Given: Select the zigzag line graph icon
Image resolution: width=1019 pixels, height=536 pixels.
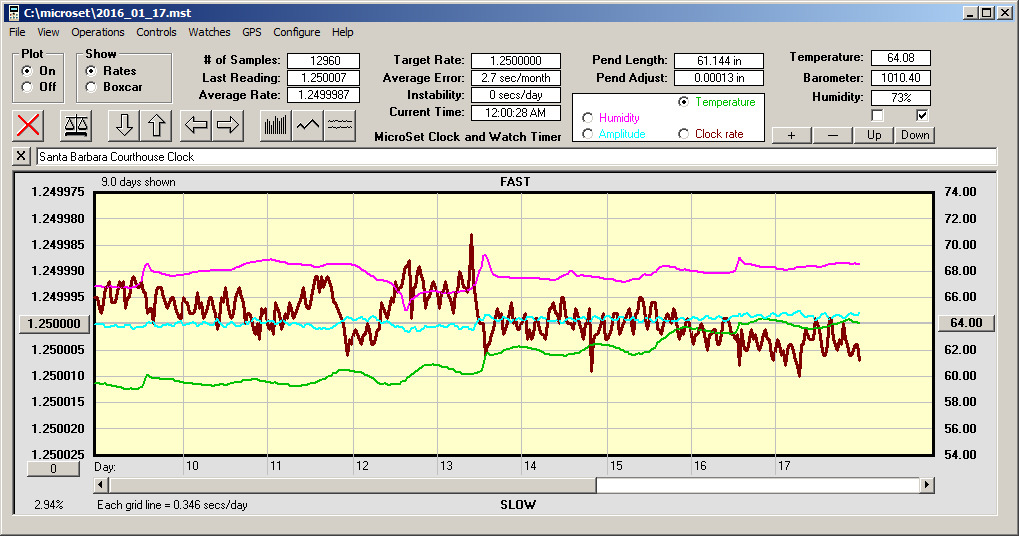Looking at the screenshot, I should (x=308, y=125).
